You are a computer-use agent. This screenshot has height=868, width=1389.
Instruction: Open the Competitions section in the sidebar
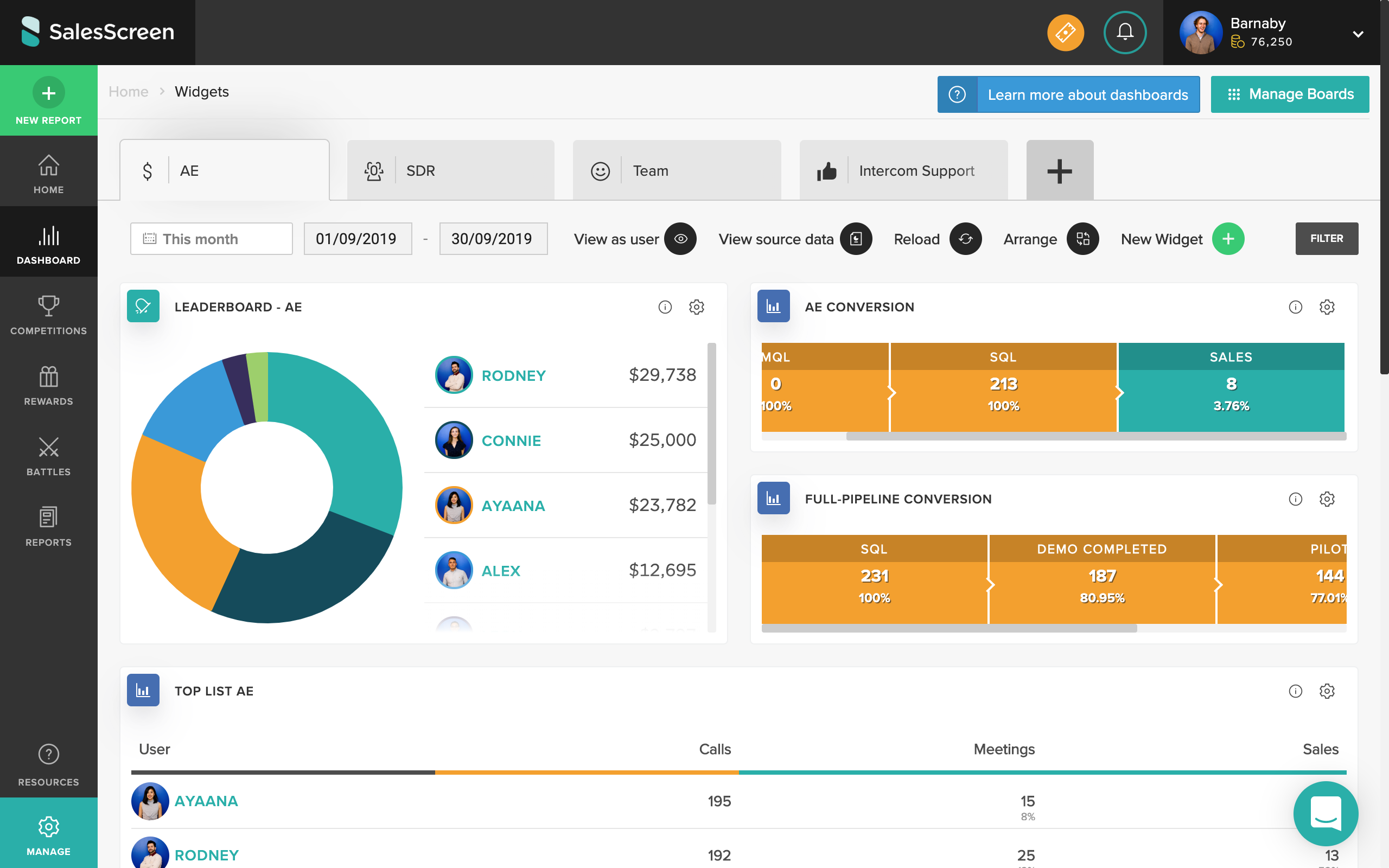coord(48,313)
